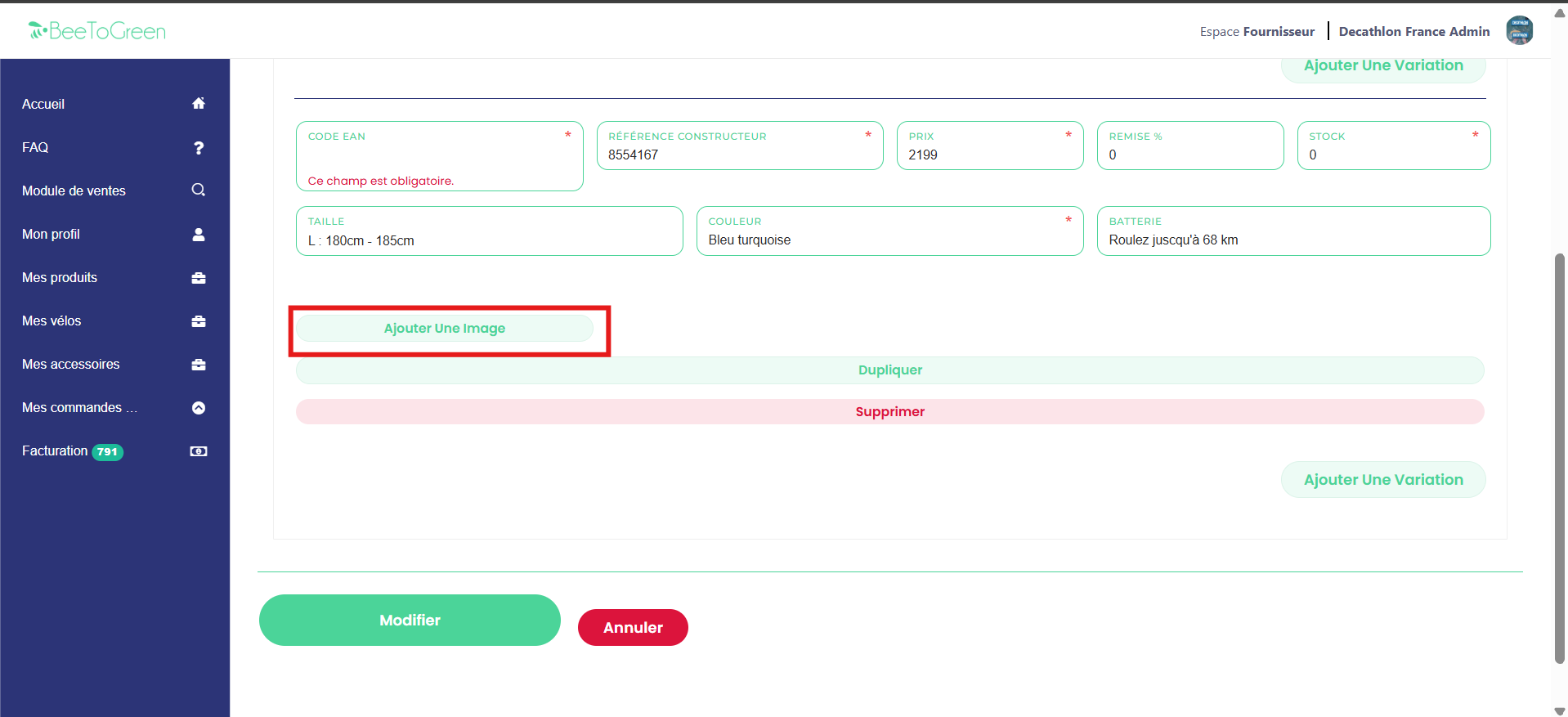This screenshot has height=717, width=1568.
Task: Click the briefcase icon beside Mes accessoires
Action: (198, 365)
